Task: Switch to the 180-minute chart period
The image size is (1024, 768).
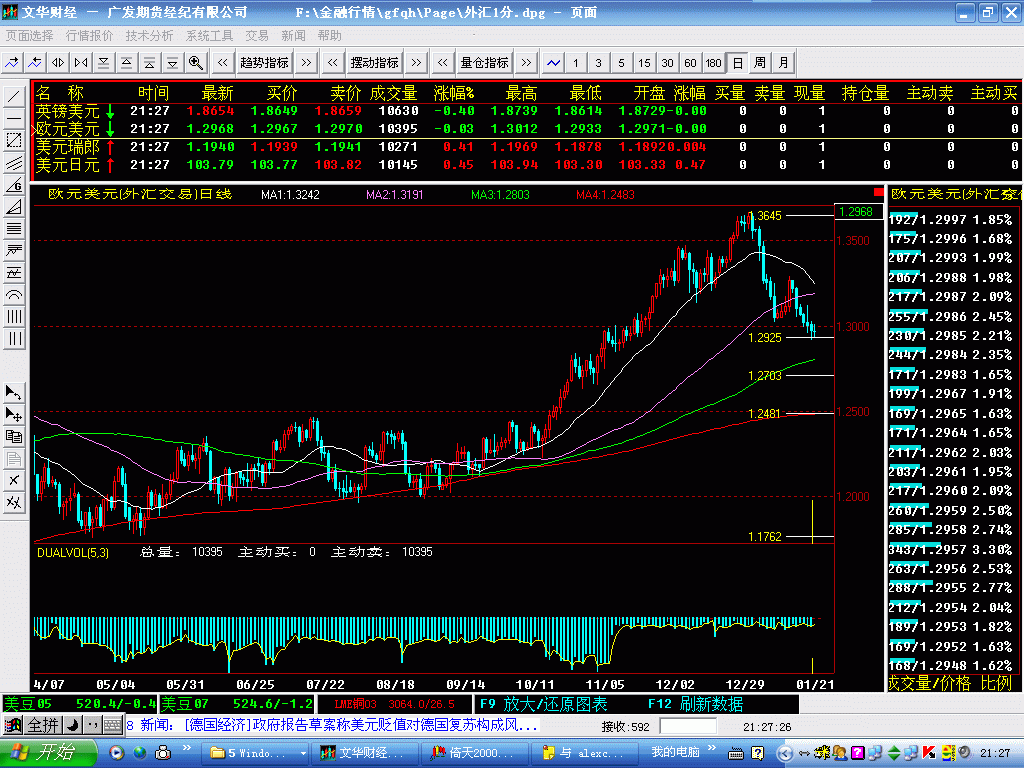Action: pyautogui.click(x=713, y=63)
